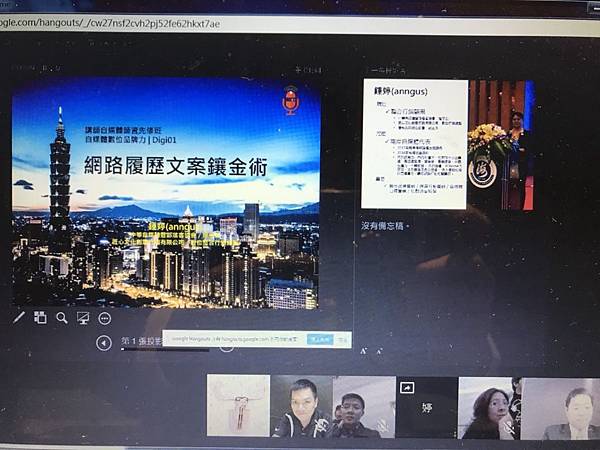600x450 pixels.
Task: Select participant thumbnail of woman with long hair
Action: pos(489,408)
